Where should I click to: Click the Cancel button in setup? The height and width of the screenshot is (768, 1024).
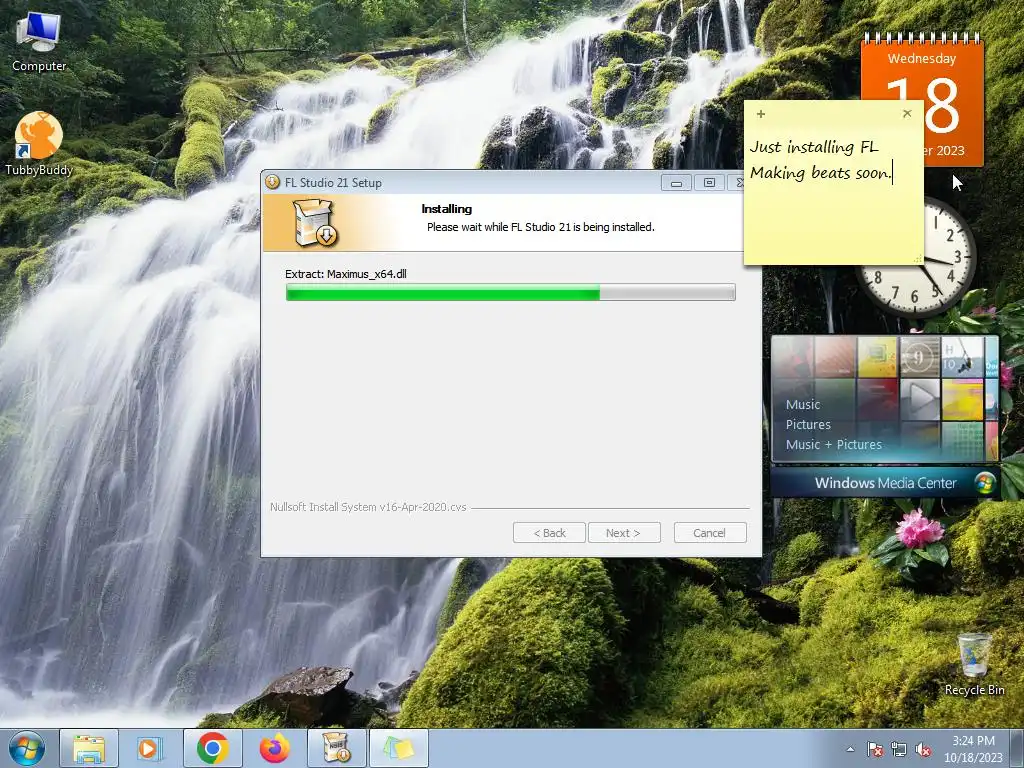710,533
